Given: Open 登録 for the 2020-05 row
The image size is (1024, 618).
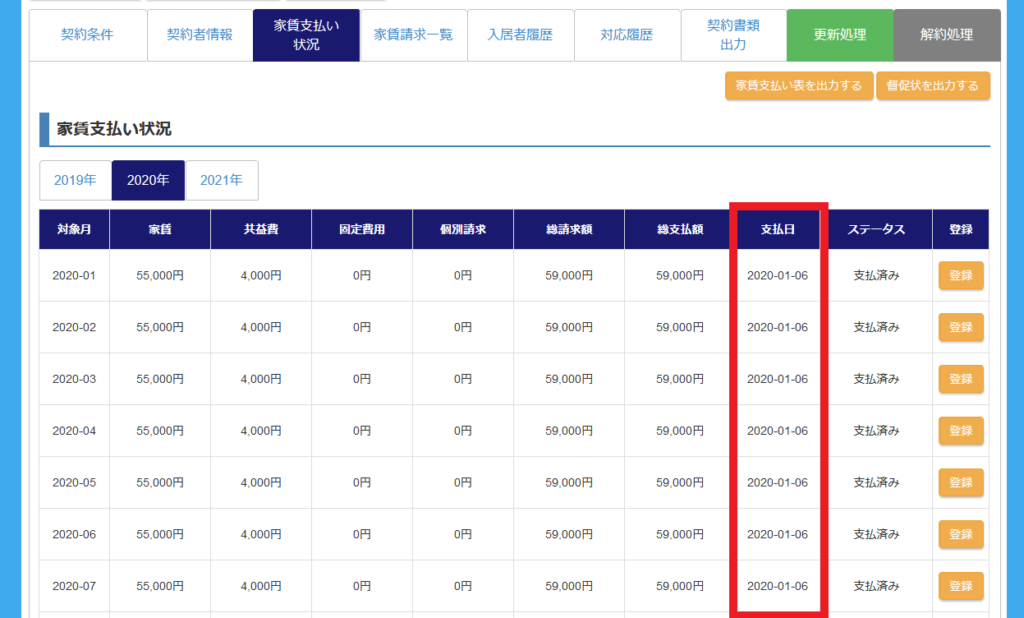Looking at the screenshot, I should (960, 483).
